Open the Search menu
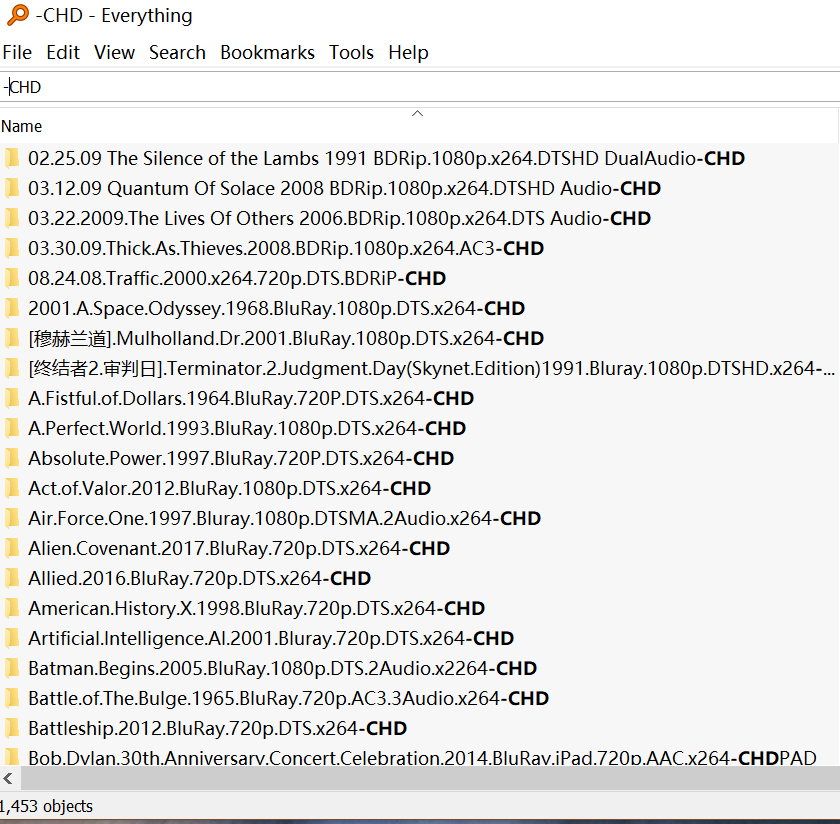The image size is (840, 824). click(177, 52)
